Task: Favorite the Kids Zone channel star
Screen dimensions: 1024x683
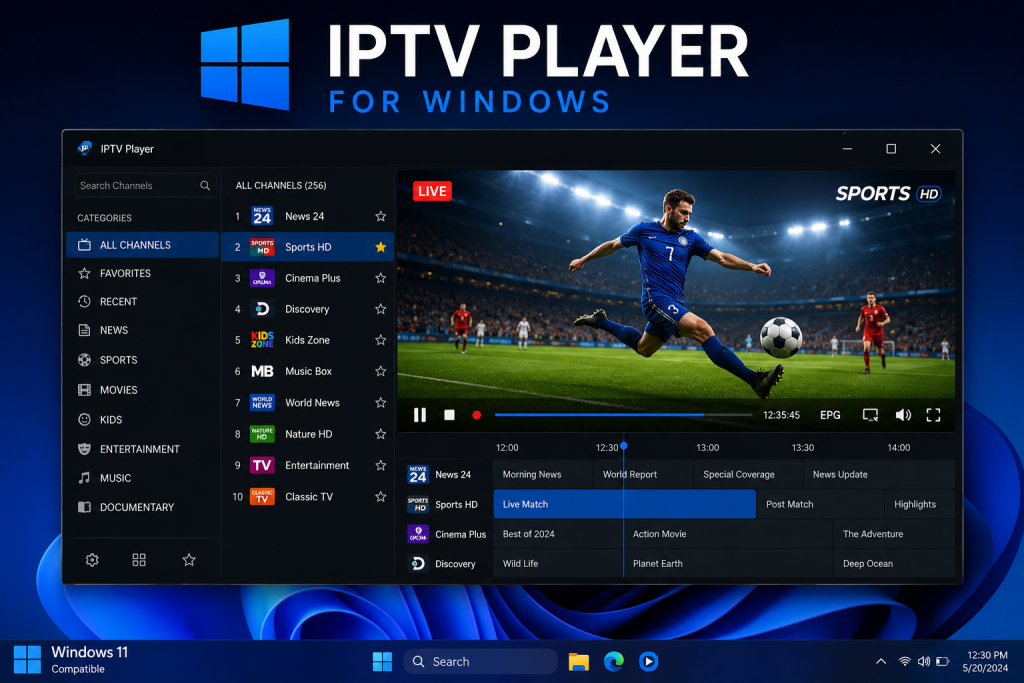Action: [x=381, y=340]
